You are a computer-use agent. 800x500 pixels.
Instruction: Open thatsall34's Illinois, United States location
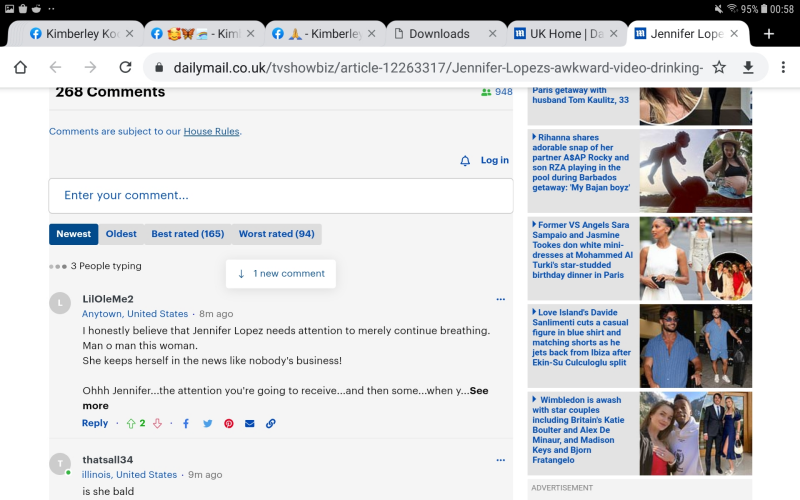point(129,475)
